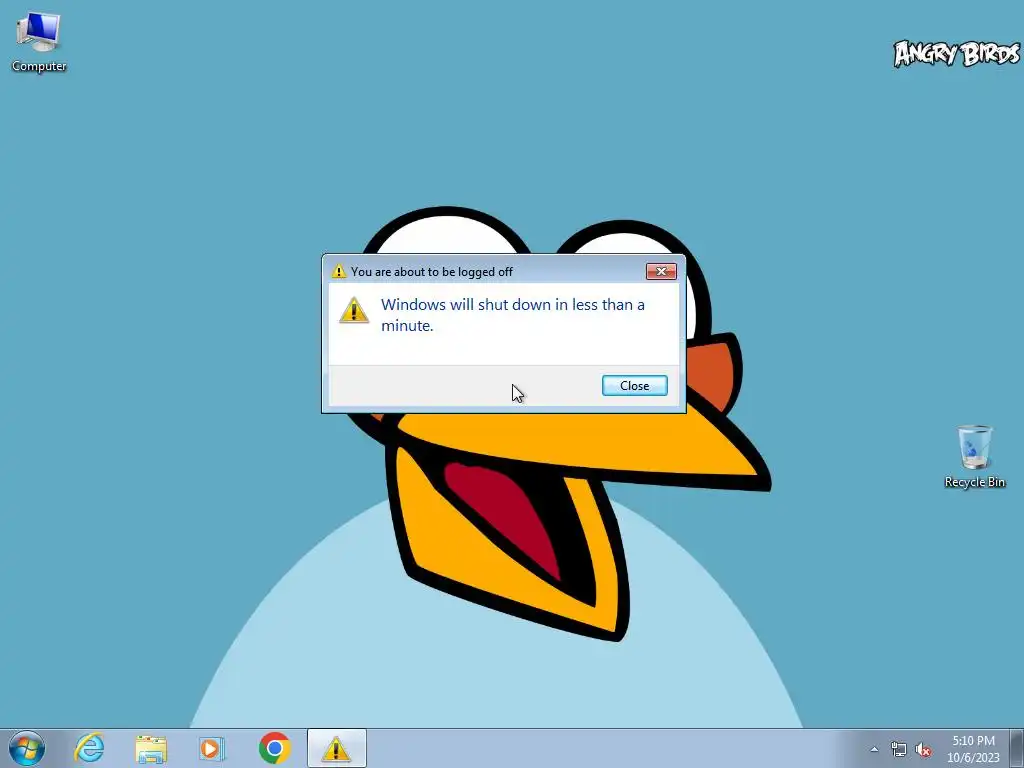
Task: Select the Computer desktop icon
Action: [x=39, y=41]
